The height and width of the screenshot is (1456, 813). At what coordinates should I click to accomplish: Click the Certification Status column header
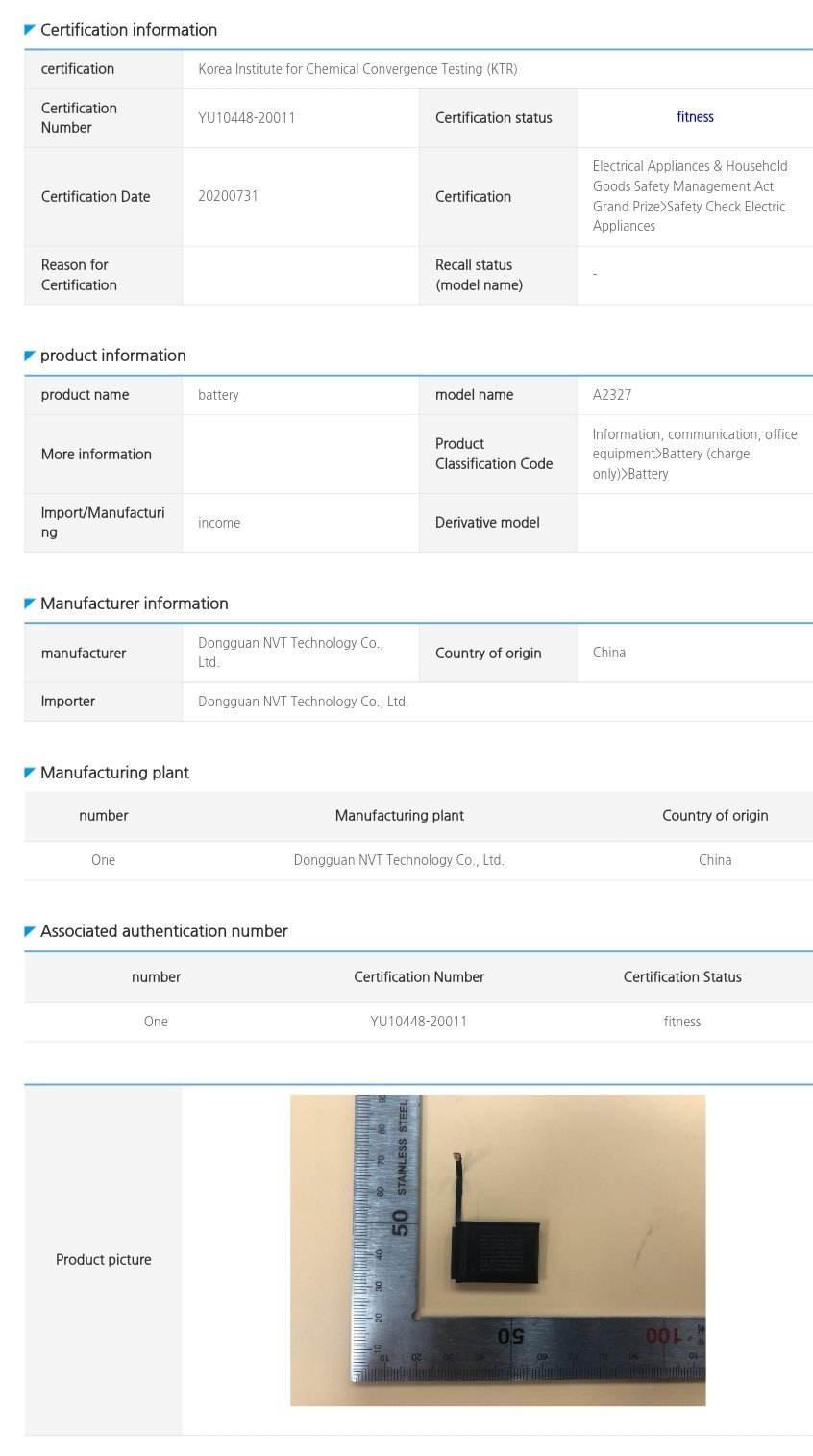(682, 977)
